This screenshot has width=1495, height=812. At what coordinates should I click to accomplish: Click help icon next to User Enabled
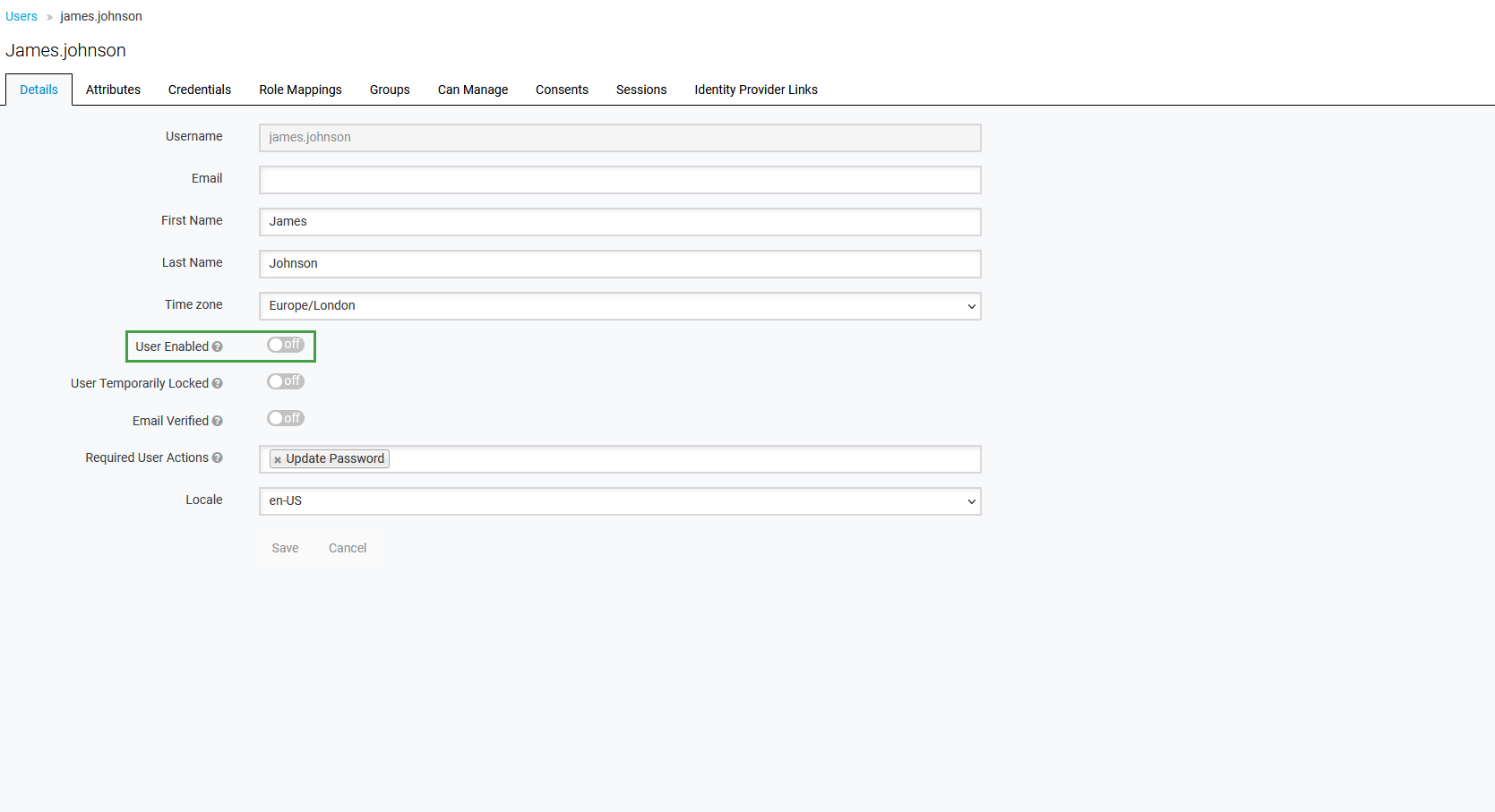coord(218,347)
